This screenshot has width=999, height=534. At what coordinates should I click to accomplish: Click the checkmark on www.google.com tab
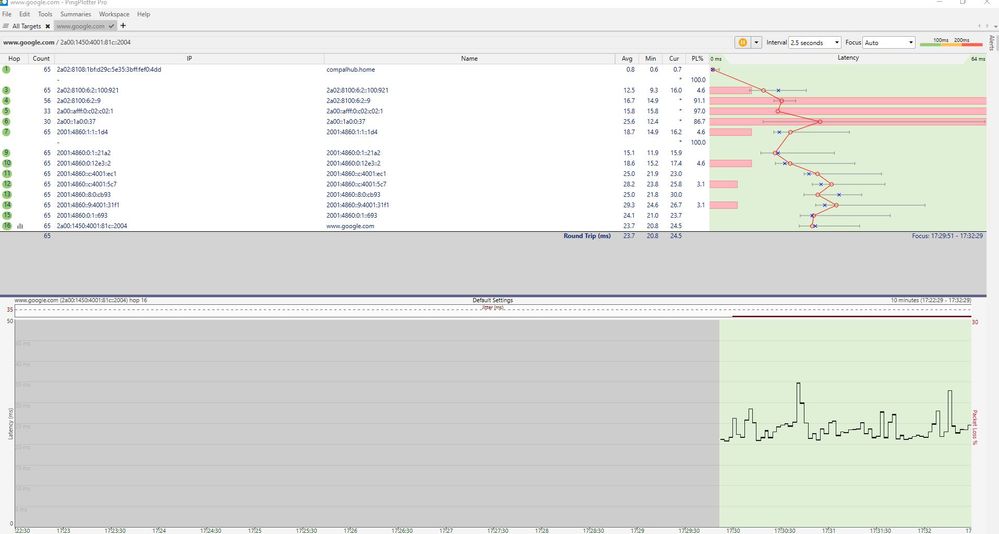[x=111, y=26]
